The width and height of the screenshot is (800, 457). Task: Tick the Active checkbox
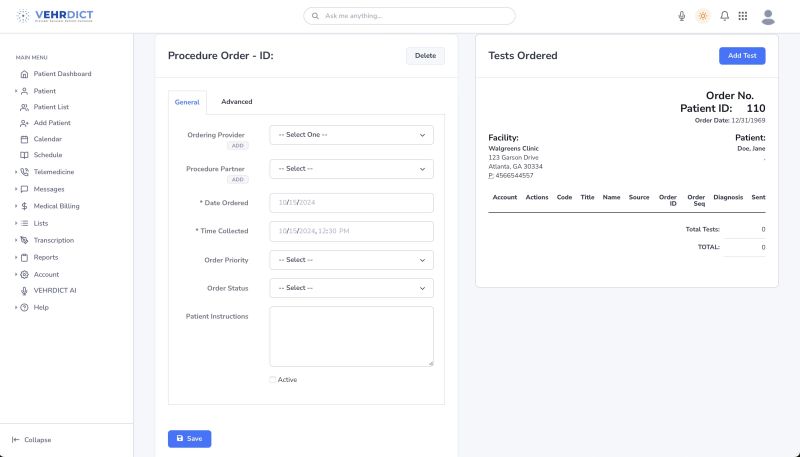pos(272,379)
